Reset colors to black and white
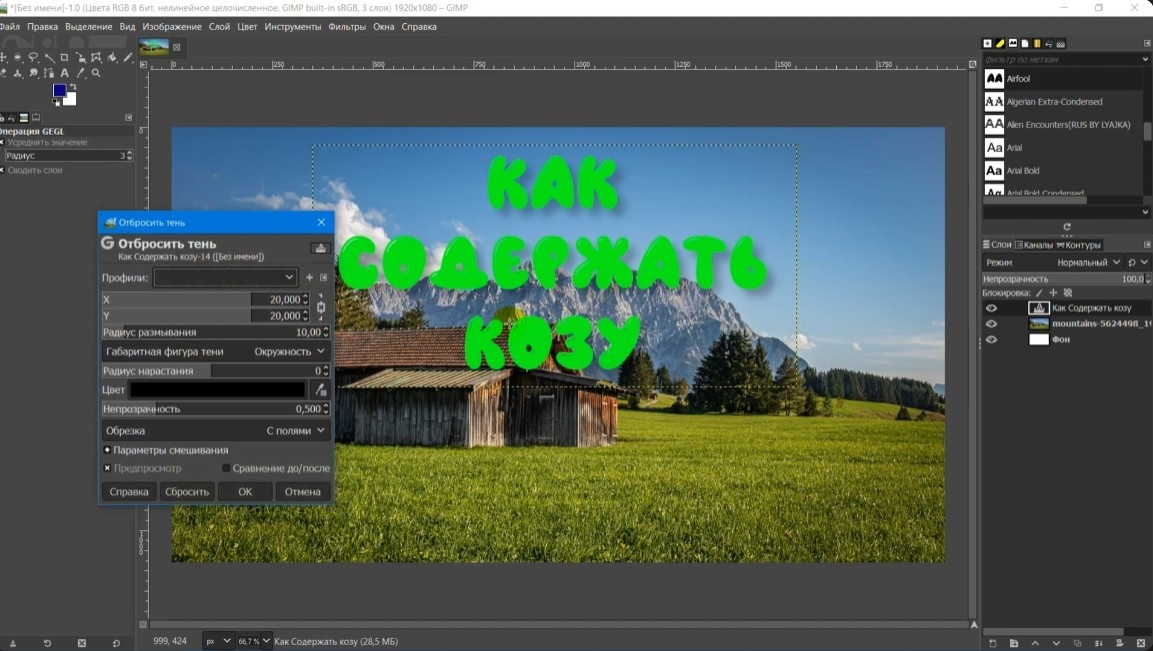The height and width of the screenshot is (651, 1153). tap(56, 102)
